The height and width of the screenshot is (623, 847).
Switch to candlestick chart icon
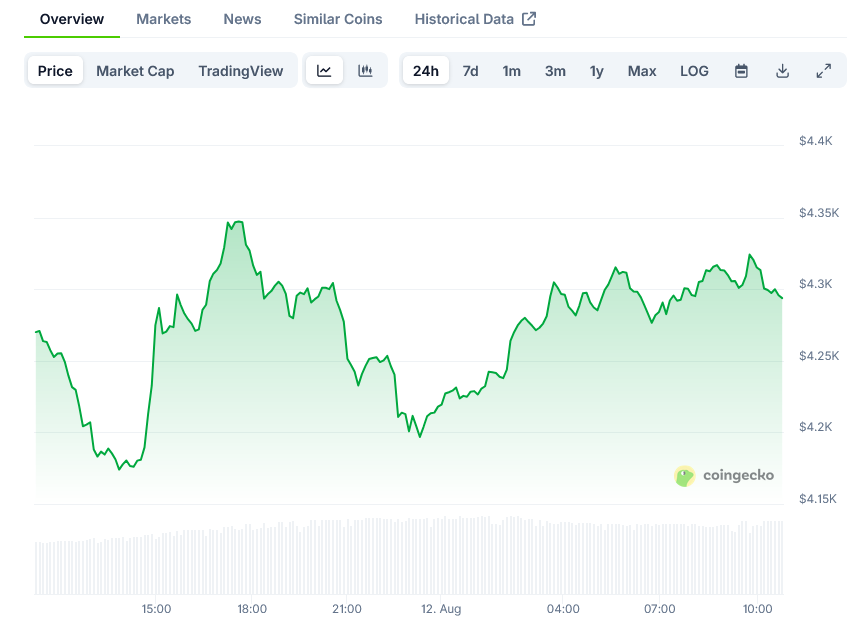pyautogui.click(x=365, y=71)
